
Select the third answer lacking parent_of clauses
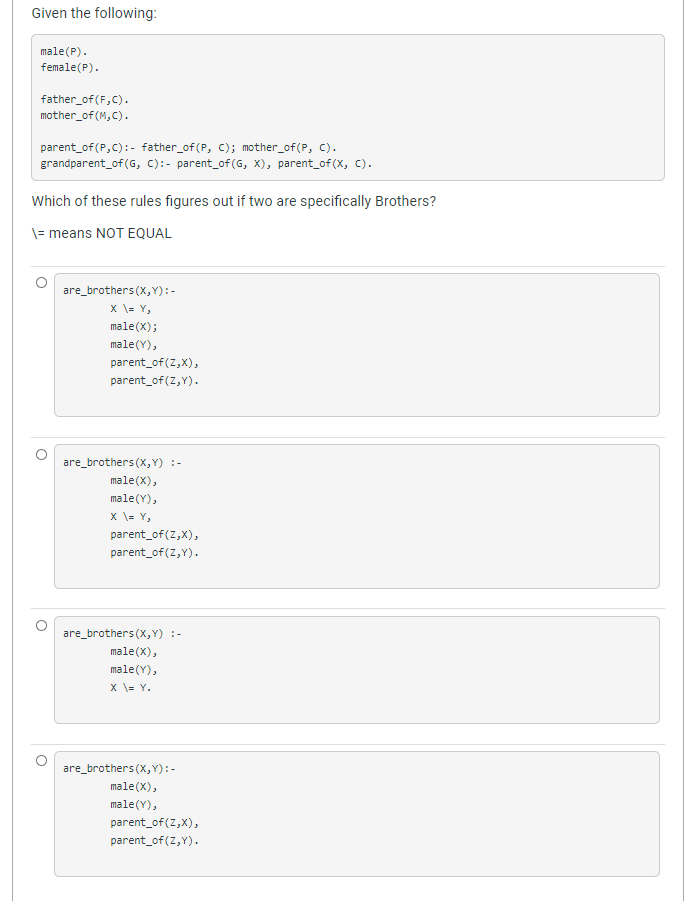point(41,624)
